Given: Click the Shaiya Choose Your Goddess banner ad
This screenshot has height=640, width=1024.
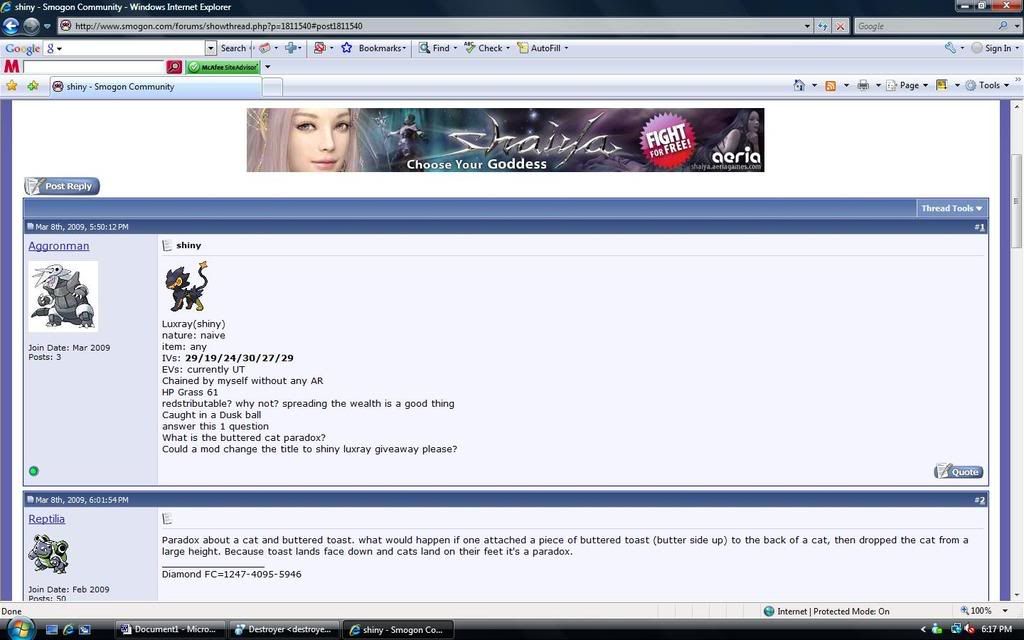Looking at the screenshot, I should click(x=505, y=140).
